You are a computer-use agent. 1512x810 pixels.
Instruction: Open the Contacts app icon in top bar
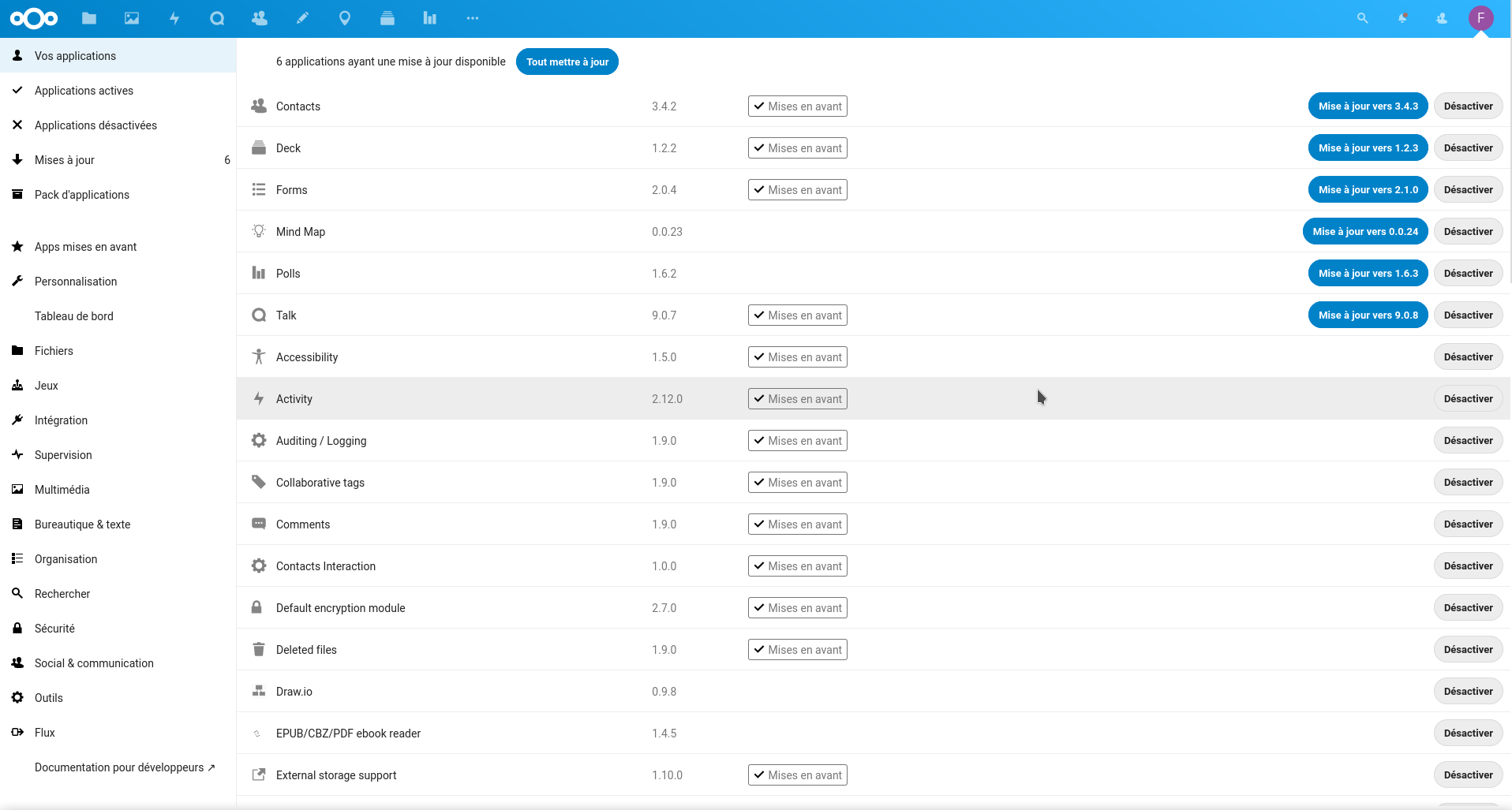(x=260, y=18)
